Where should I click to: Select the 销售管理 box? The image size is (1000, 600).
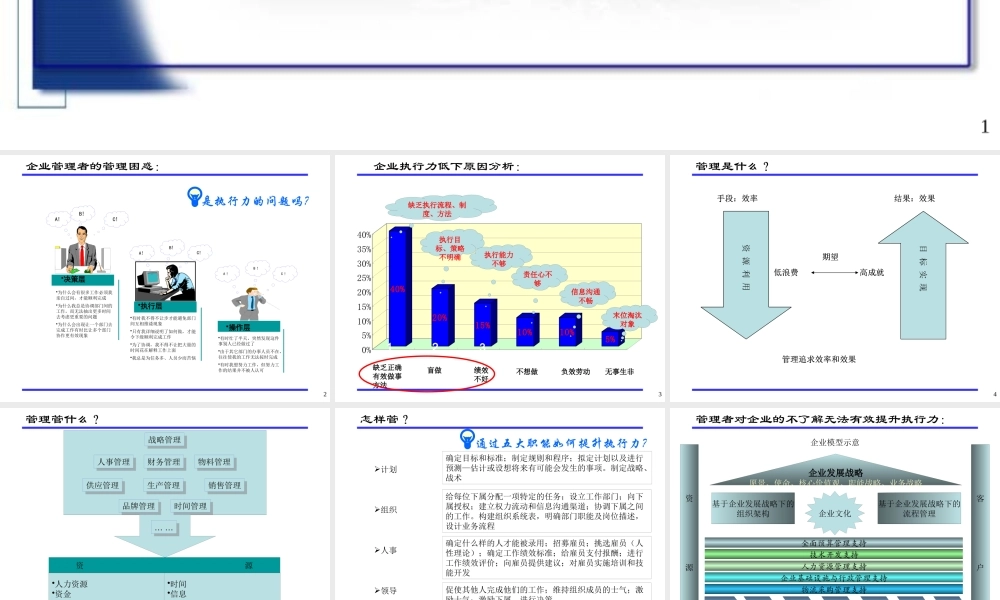tap(224, 485)
